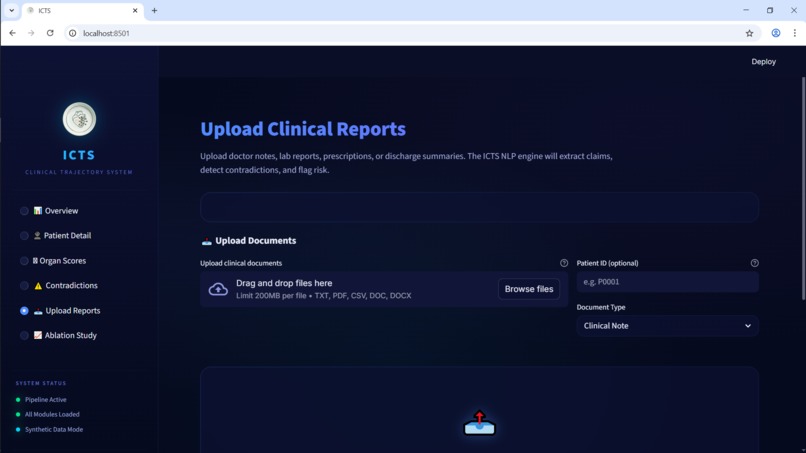806x453 pixels.
Task: Select the Ablation Study radio option
Action: 24,335
